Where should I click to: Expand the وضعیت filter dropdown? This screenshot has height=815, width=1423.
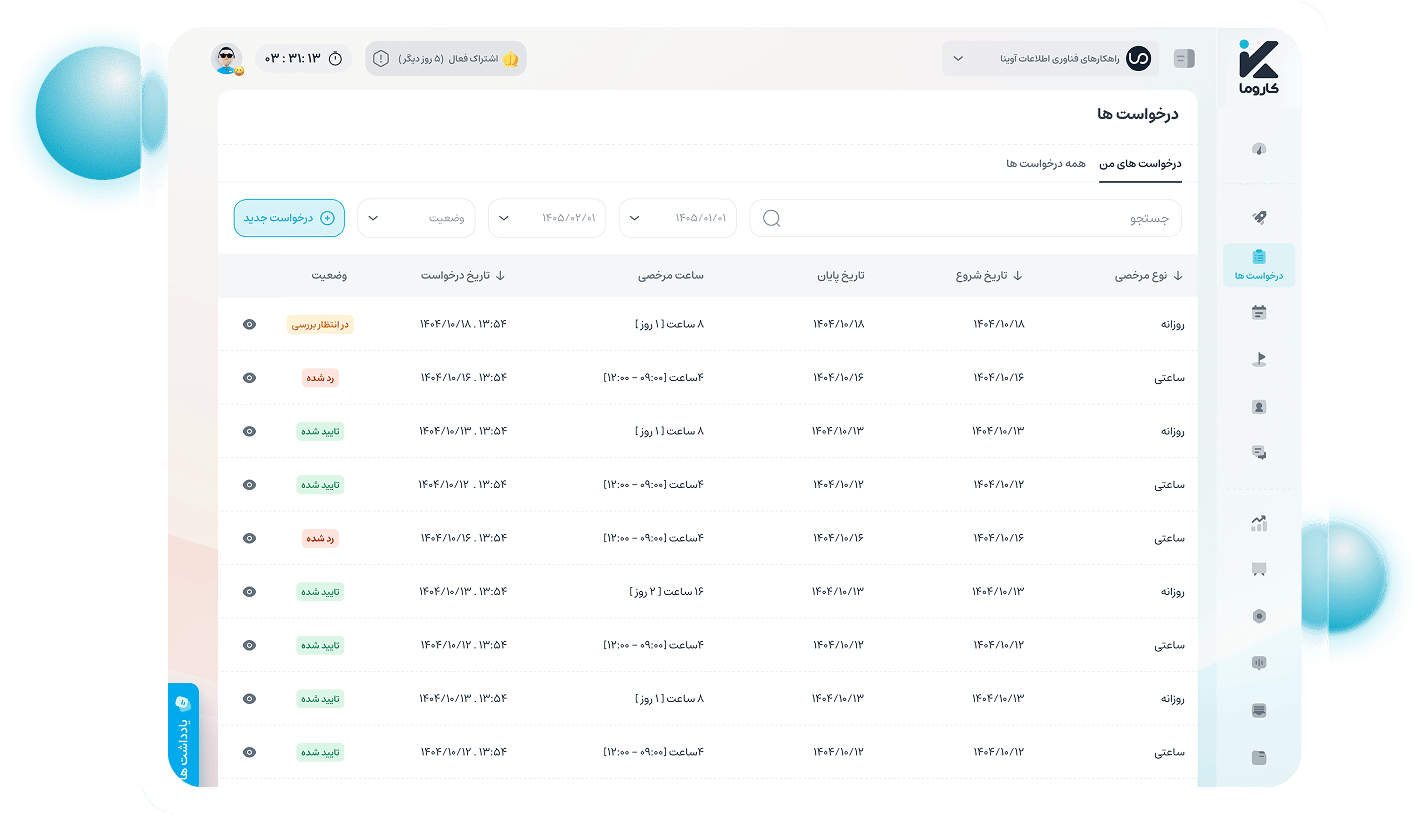[x=416, y=218]
